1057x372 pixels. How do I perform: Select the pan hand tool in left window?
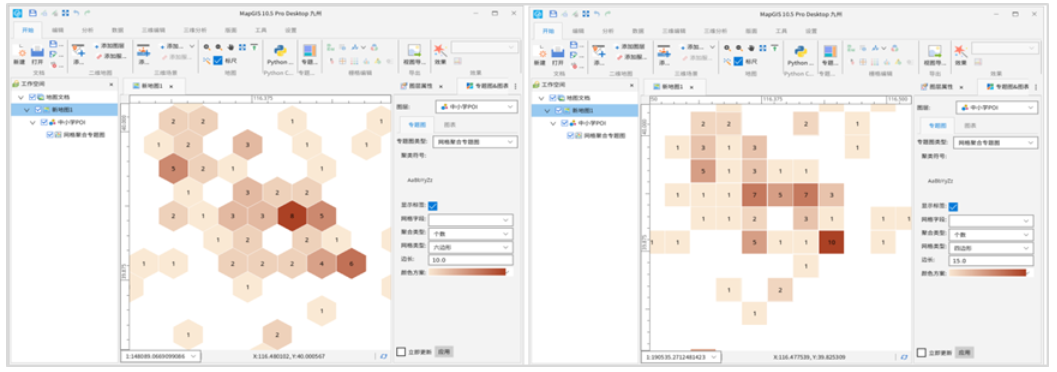[x=231, y=47]
